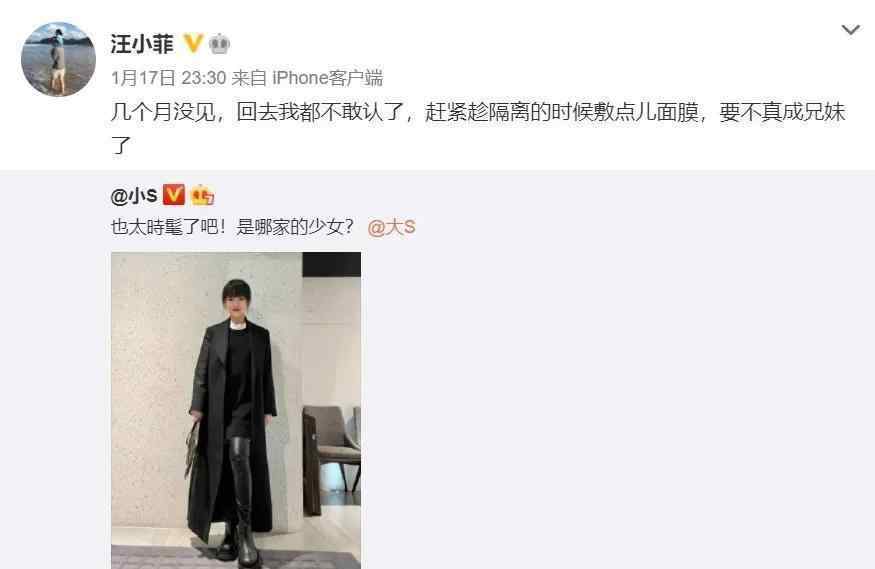The height and width of the screenshot is (569, 875).
Task: Click the 汪小菲 username
Action: pyautogui.click(x=142, y=44)
